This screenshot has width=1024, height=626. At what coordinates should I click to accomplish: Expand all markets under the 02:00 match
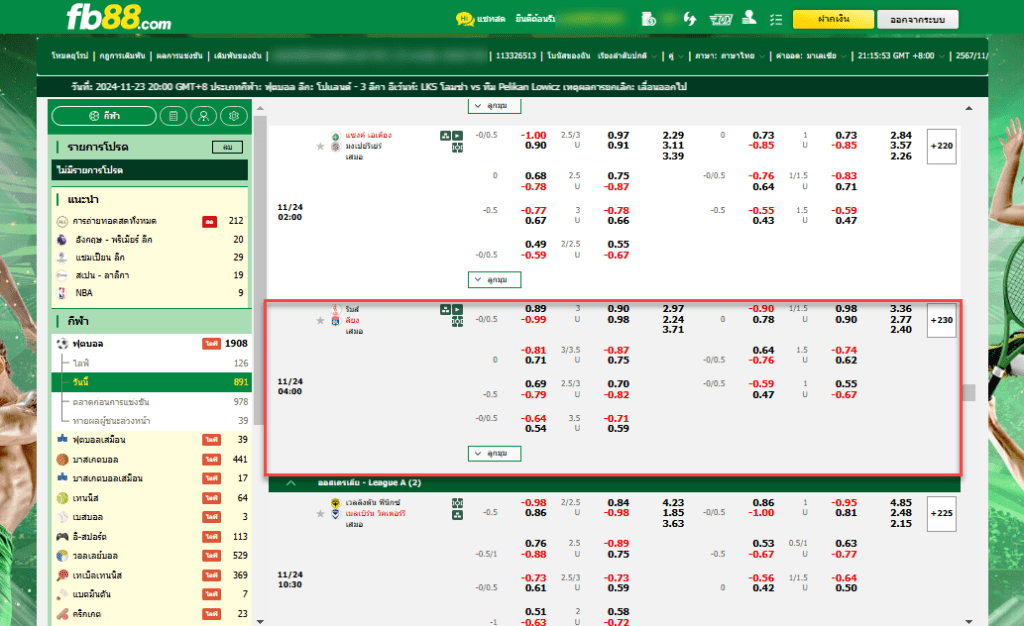click(x=494, y=279)
